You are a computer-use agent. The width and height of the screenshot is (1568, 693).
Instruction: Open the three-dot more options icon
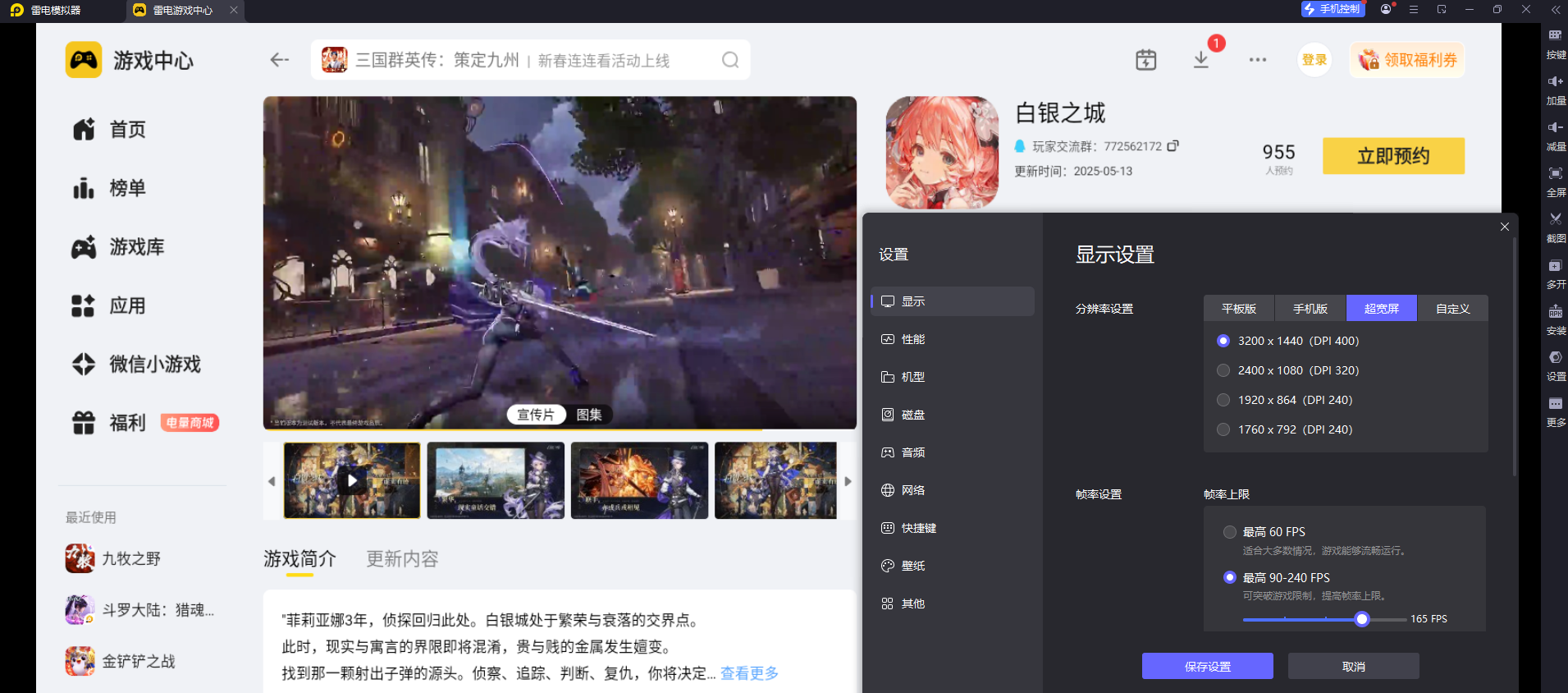(1258, 60)
